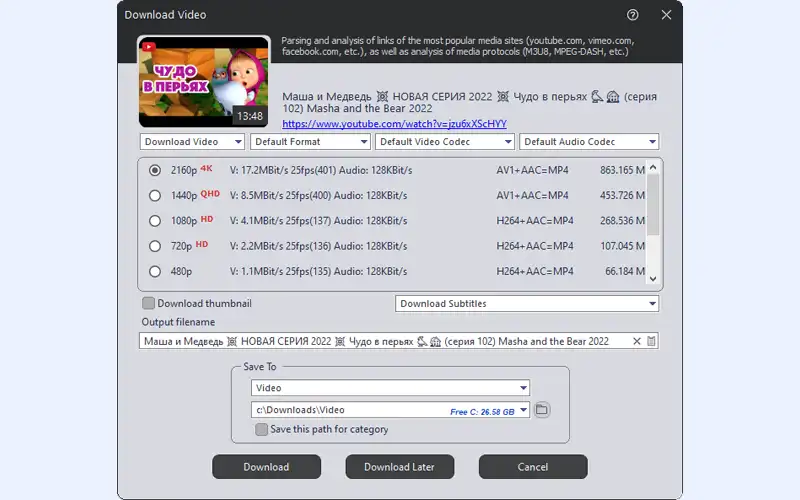Image resolution: width=800 pixels, height=500 pixels.
Task: Click the Download button
Action: click(x=266, y=467)
